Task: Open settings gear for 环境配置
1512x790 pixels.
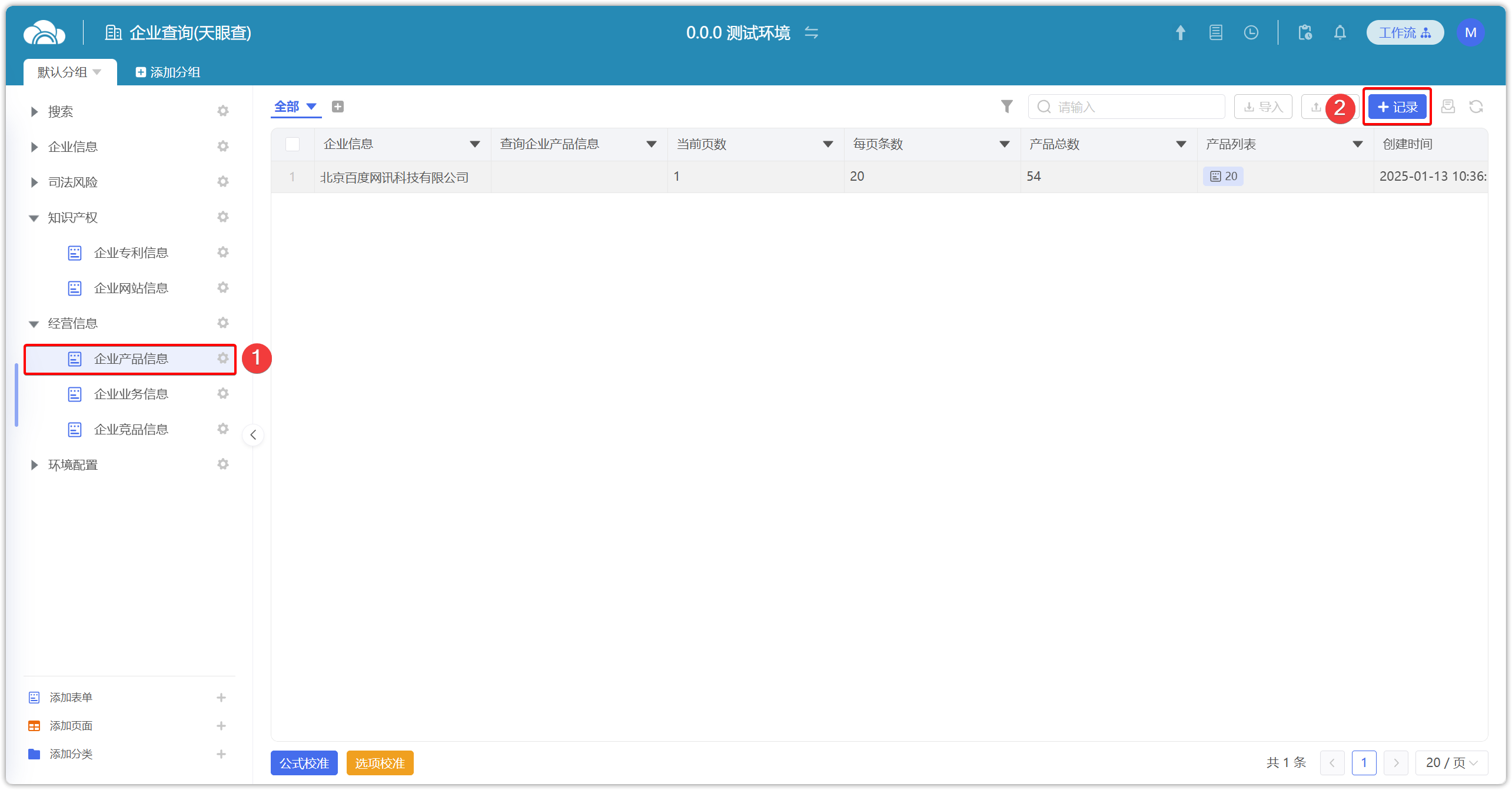Action: pyautogui.click(x=222, y=464)
